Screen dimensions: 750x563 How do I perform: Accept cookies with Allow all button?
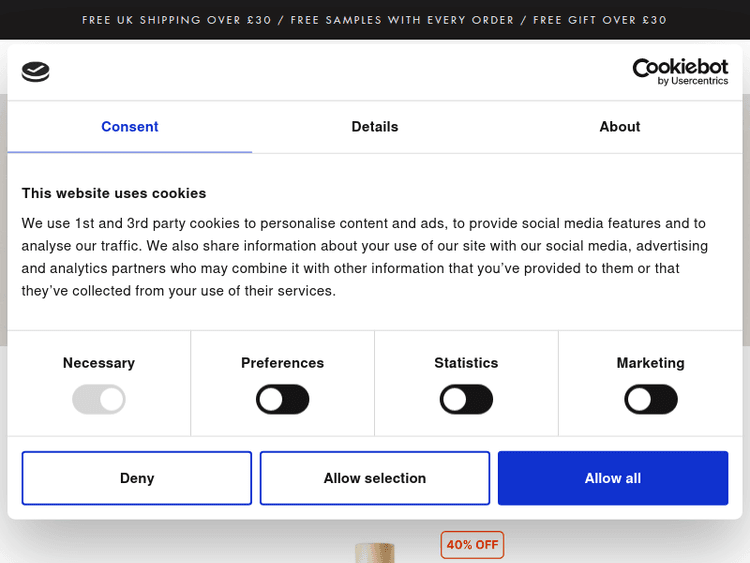pyautogui.click(x=613, y=478)
